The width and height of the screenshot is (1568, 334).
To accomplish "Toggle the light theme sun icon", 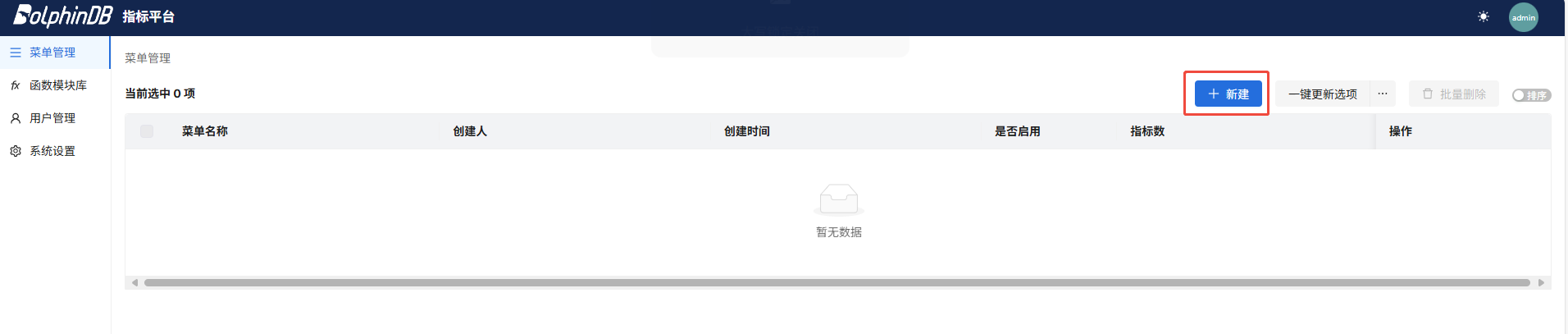I will (1484, 16).
